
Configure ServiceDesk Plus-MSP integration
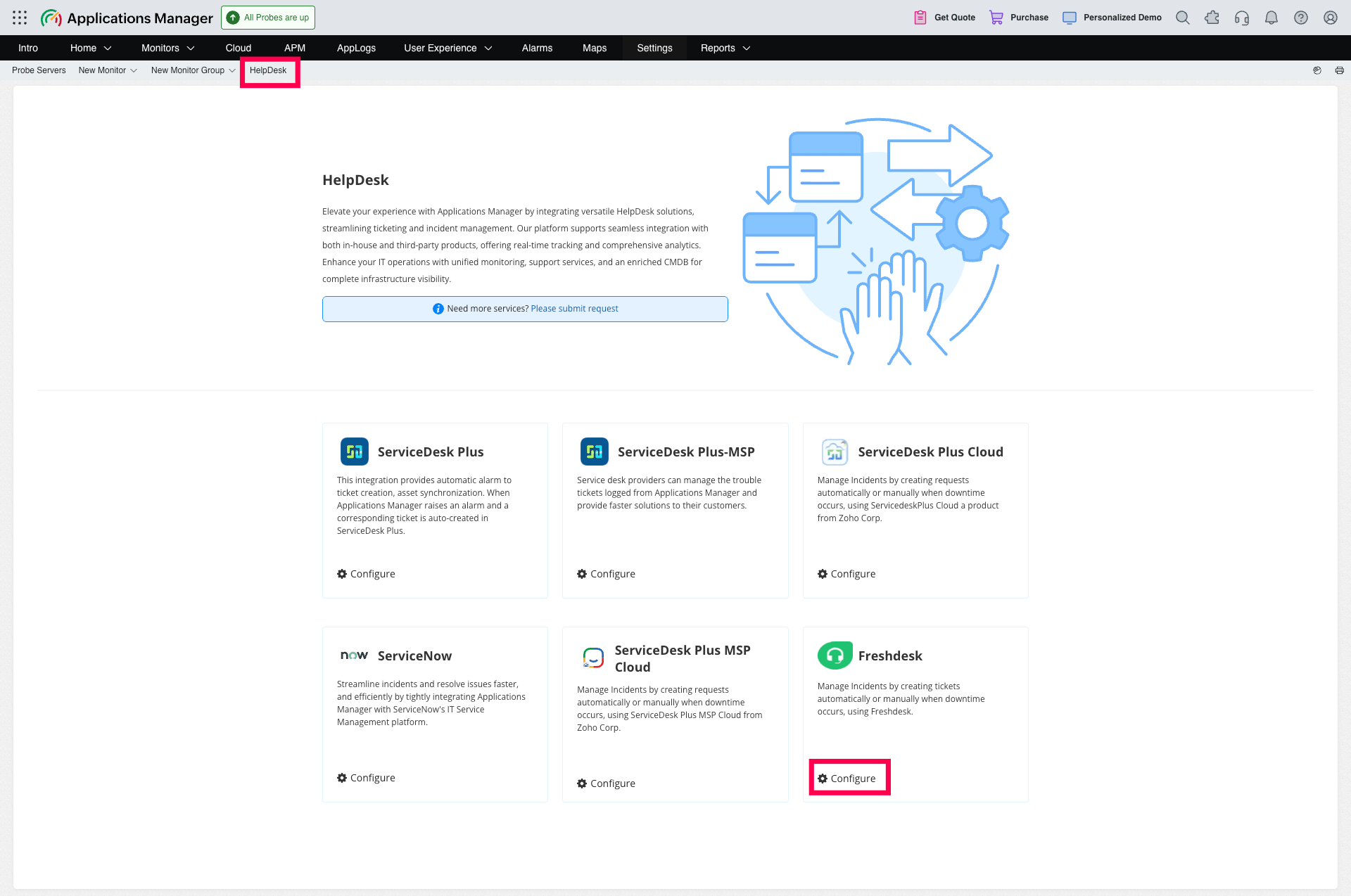(x=606, y=574)
